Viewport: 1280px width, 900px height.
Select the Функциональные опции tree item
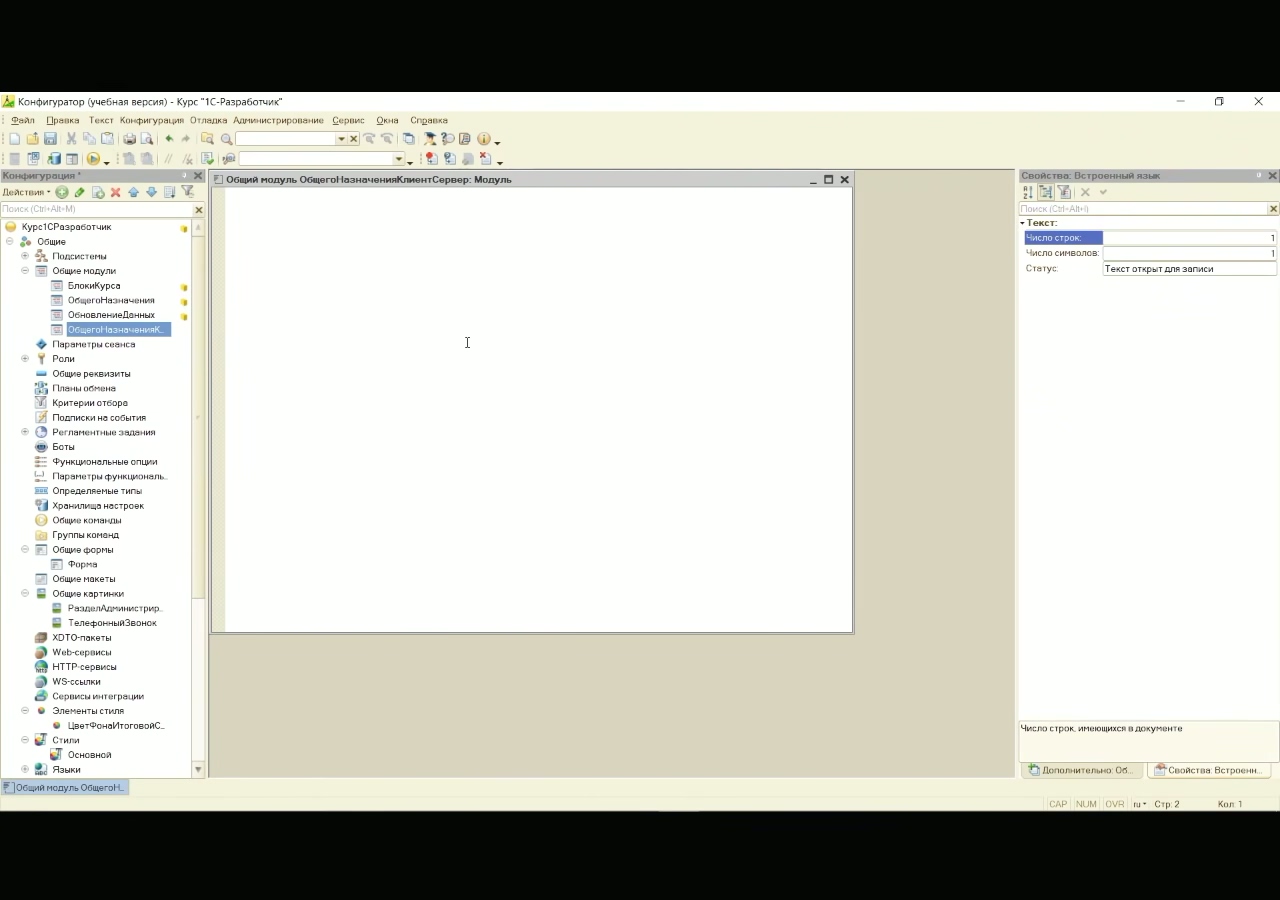click(x=105, y=462)
